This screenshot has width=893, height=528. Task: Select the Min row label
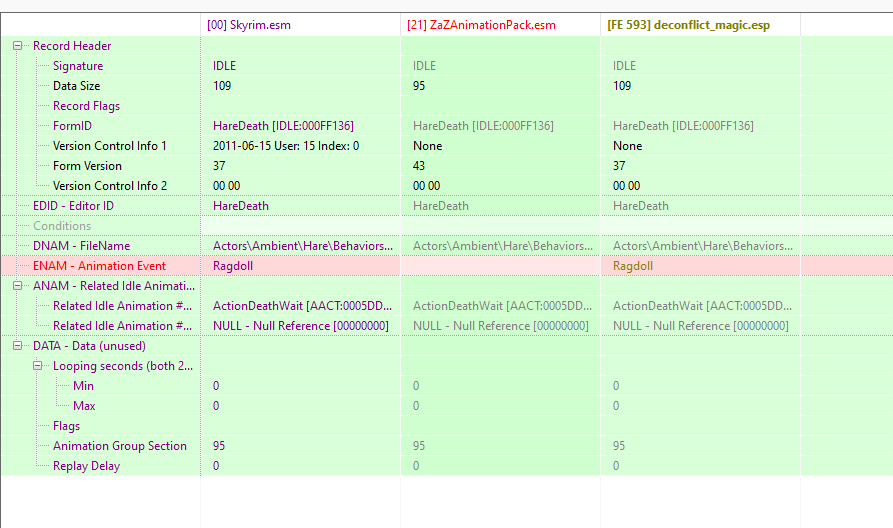tap(83, 386)
